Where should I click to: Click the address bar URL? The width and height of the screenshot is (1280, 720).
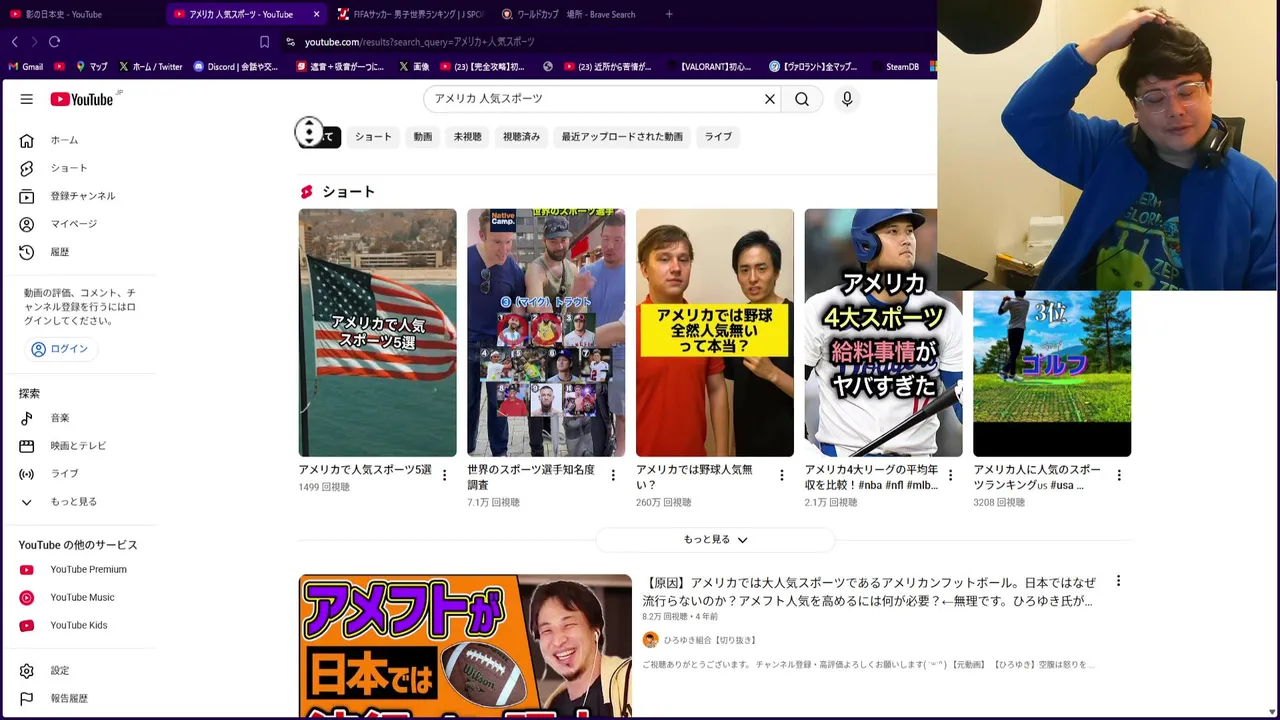click(420, 42)
